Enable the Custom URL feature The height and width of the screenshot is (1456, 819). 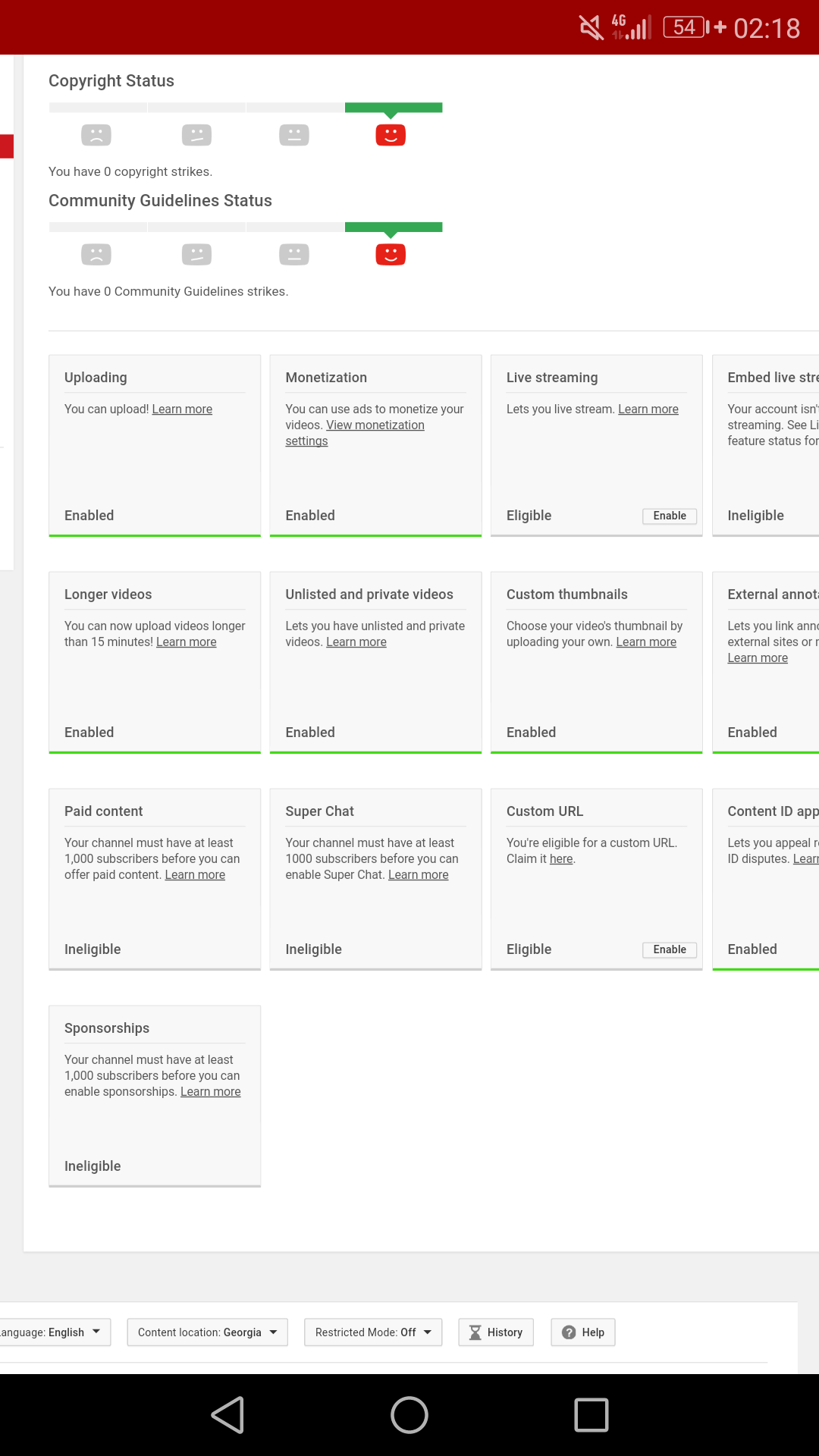click(669, 949)
